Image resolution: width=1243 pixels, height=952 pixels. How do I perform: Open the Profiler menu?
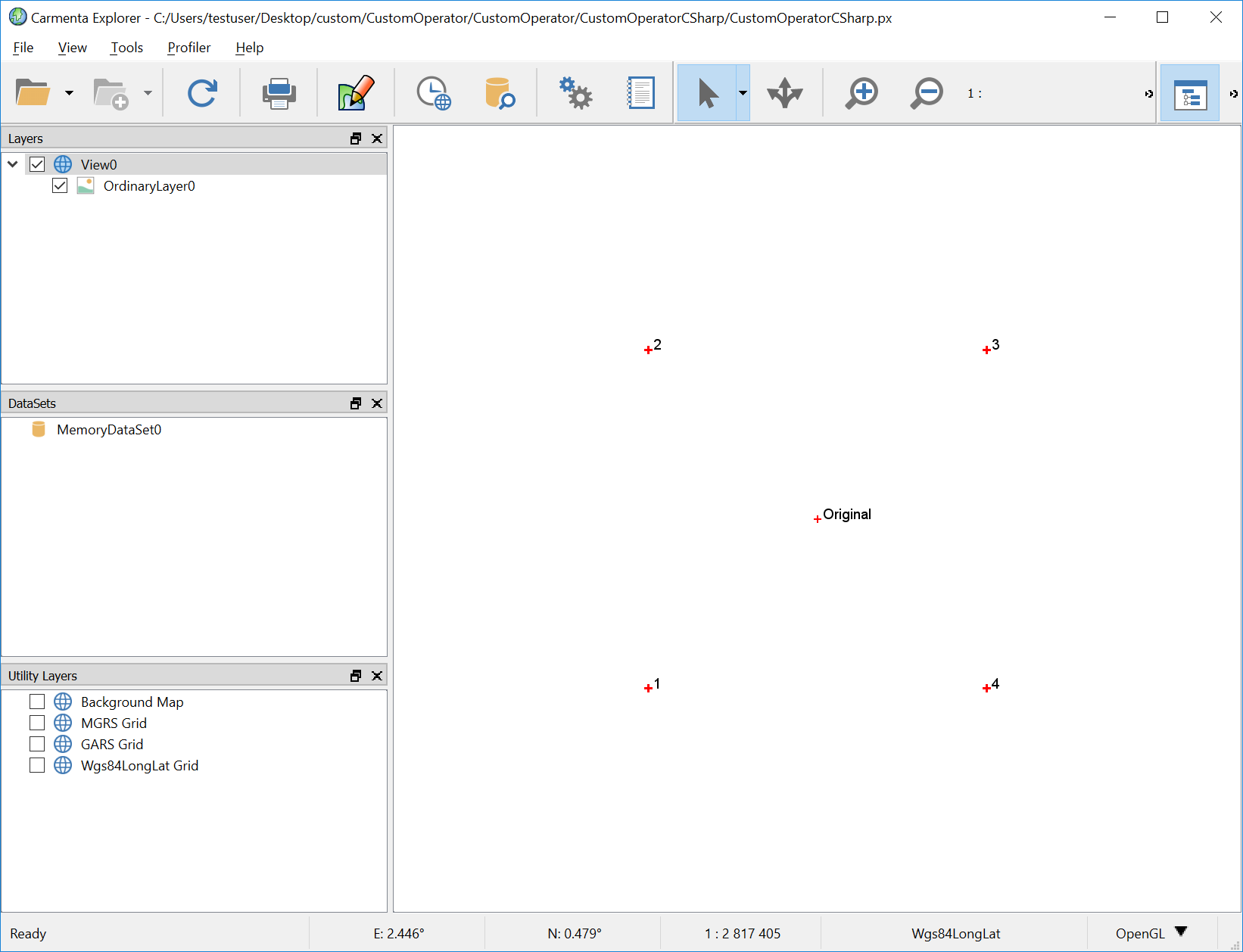click(x=188, y=48)
